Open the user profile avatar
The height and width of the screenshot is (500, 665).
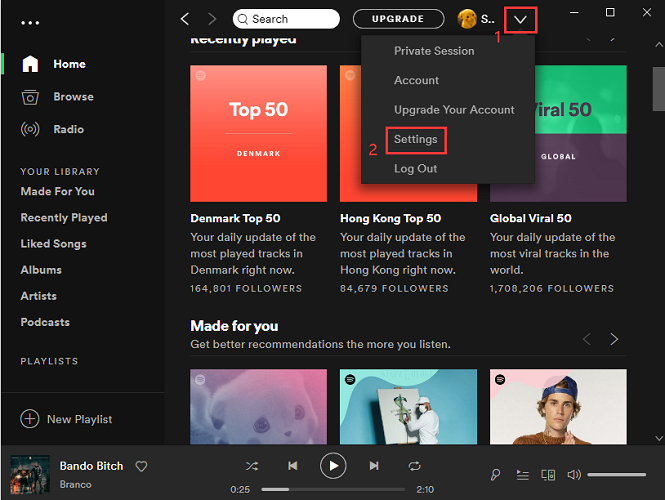coord(467,19)
